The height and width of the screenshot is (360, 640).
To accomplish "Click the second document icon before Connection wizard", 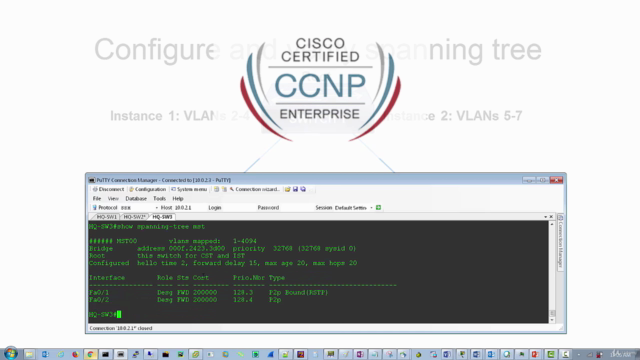I will (x=224, y=189).
